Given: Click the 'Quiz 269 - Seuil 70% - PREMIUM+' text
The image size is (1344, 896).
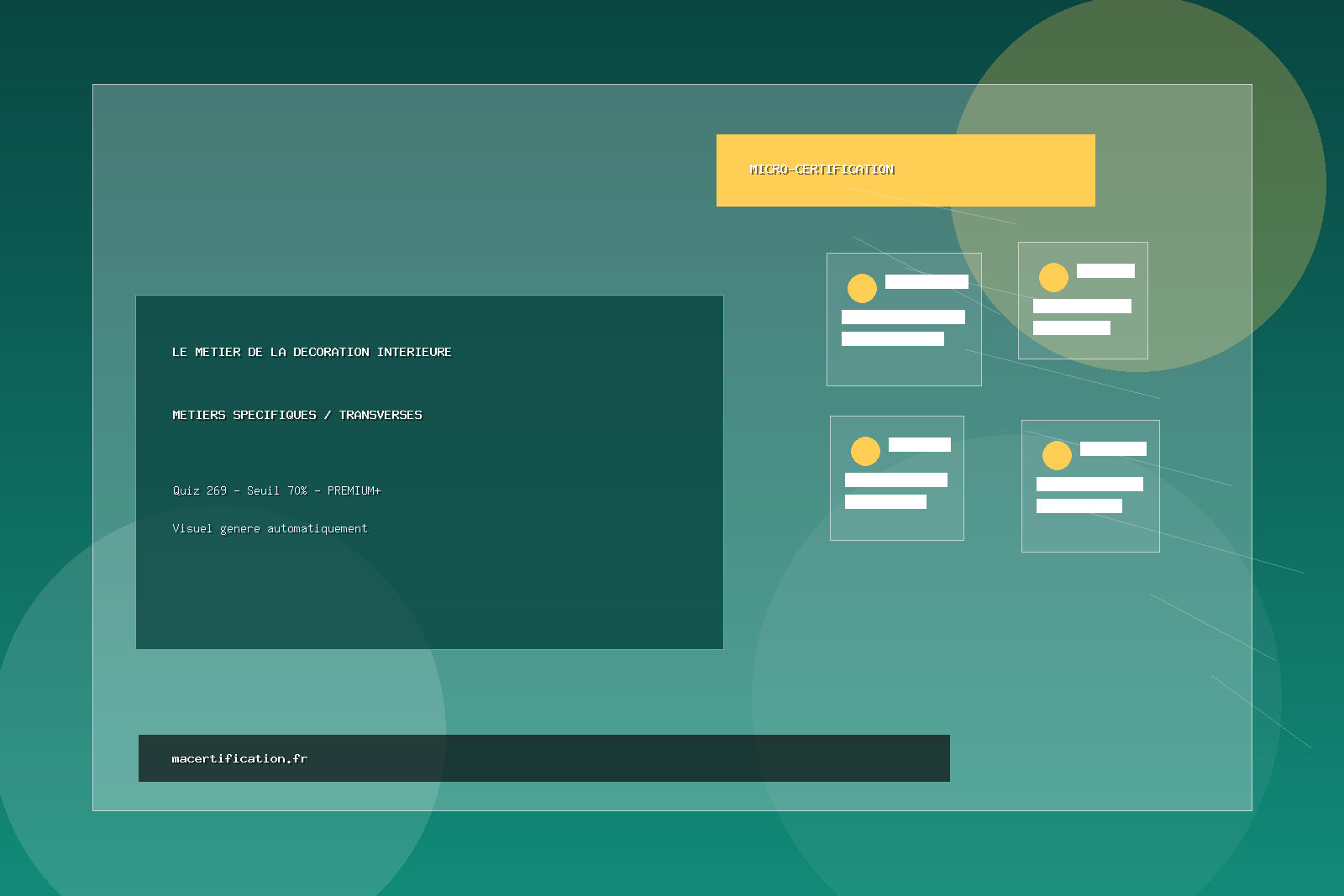Looking at the screenshot, I should tap(276, 490).
